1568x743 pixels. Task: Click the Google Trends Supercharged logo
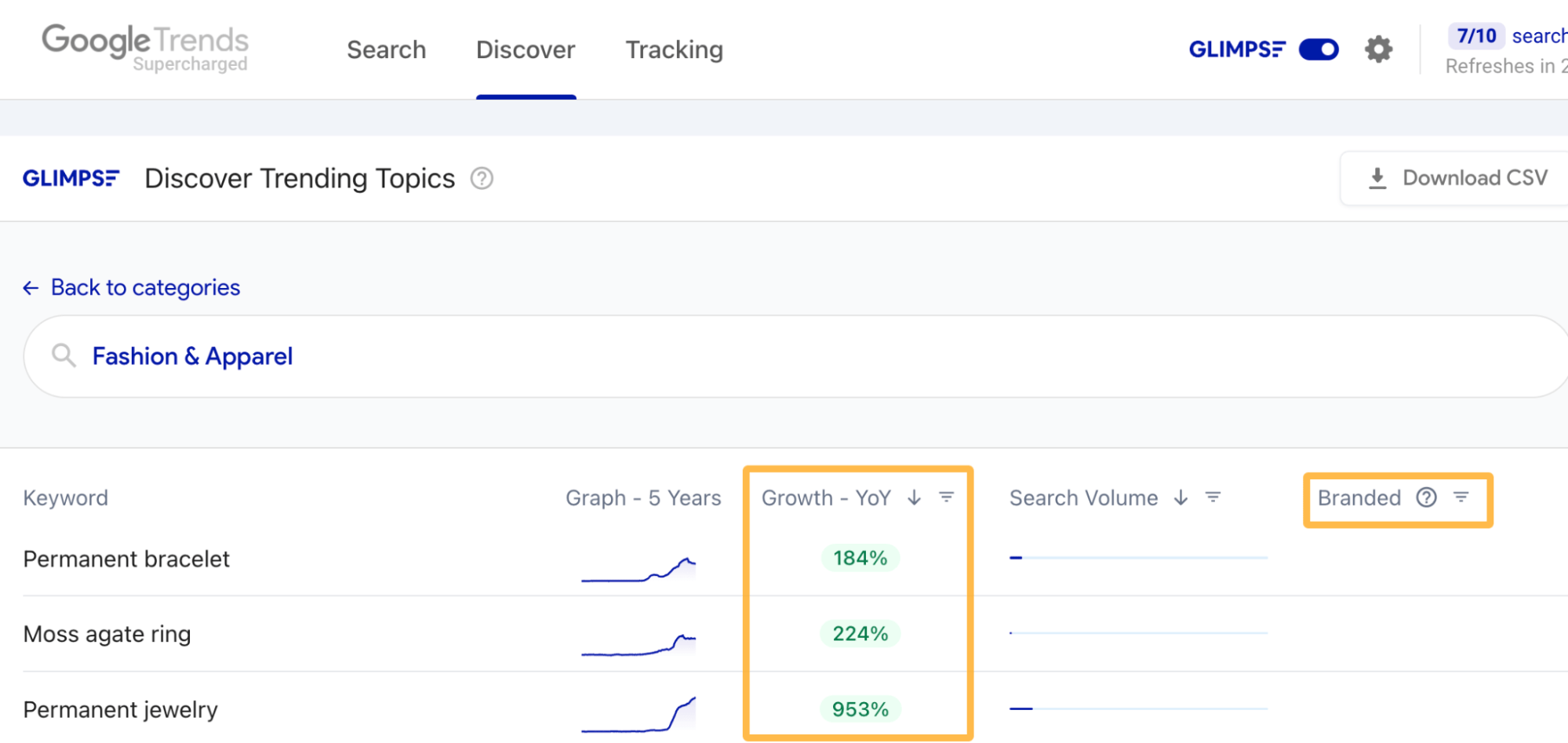(x=145, y=47)
